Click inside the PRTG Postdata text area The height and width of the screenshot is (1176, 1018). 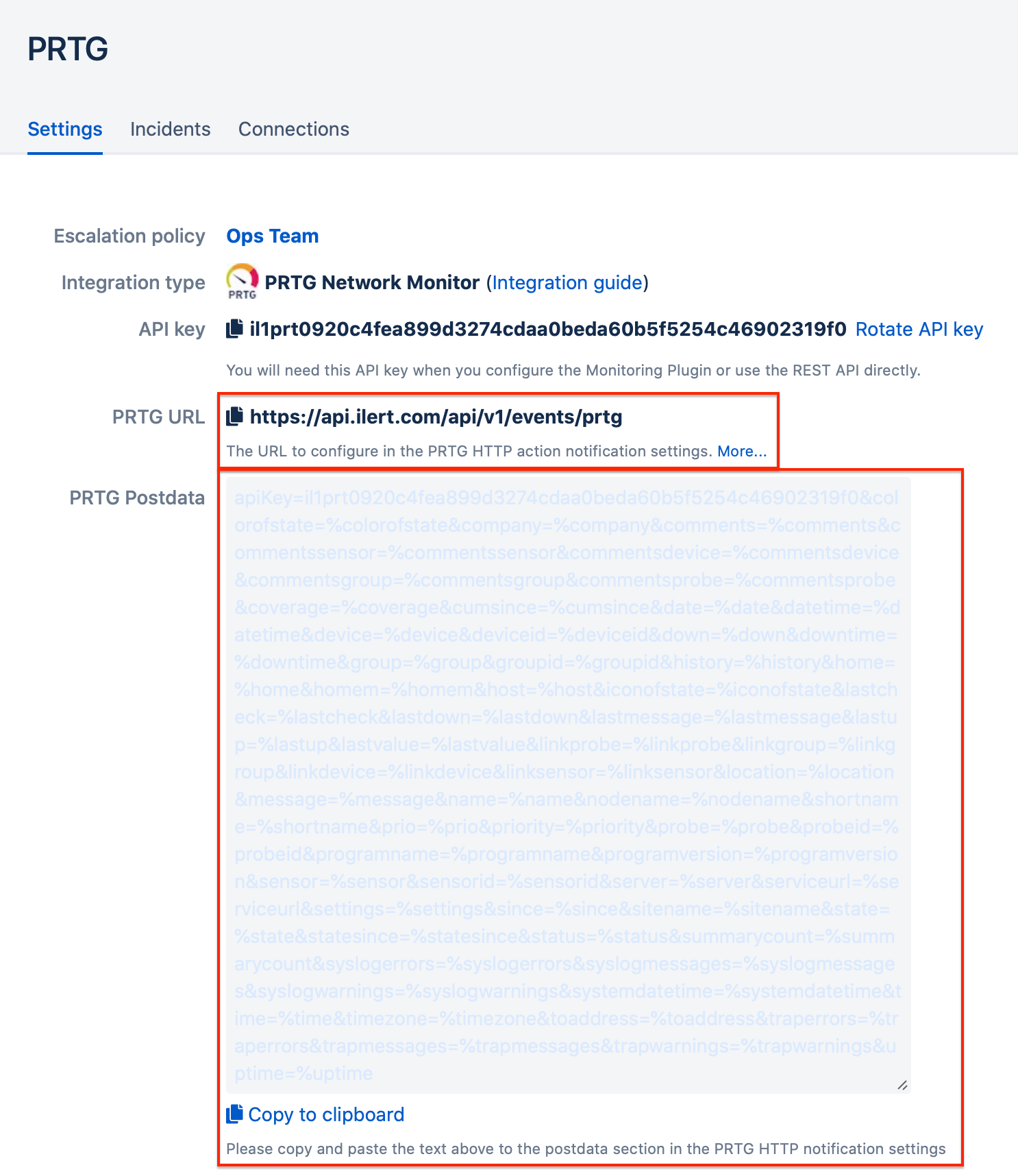pos(569,785)
